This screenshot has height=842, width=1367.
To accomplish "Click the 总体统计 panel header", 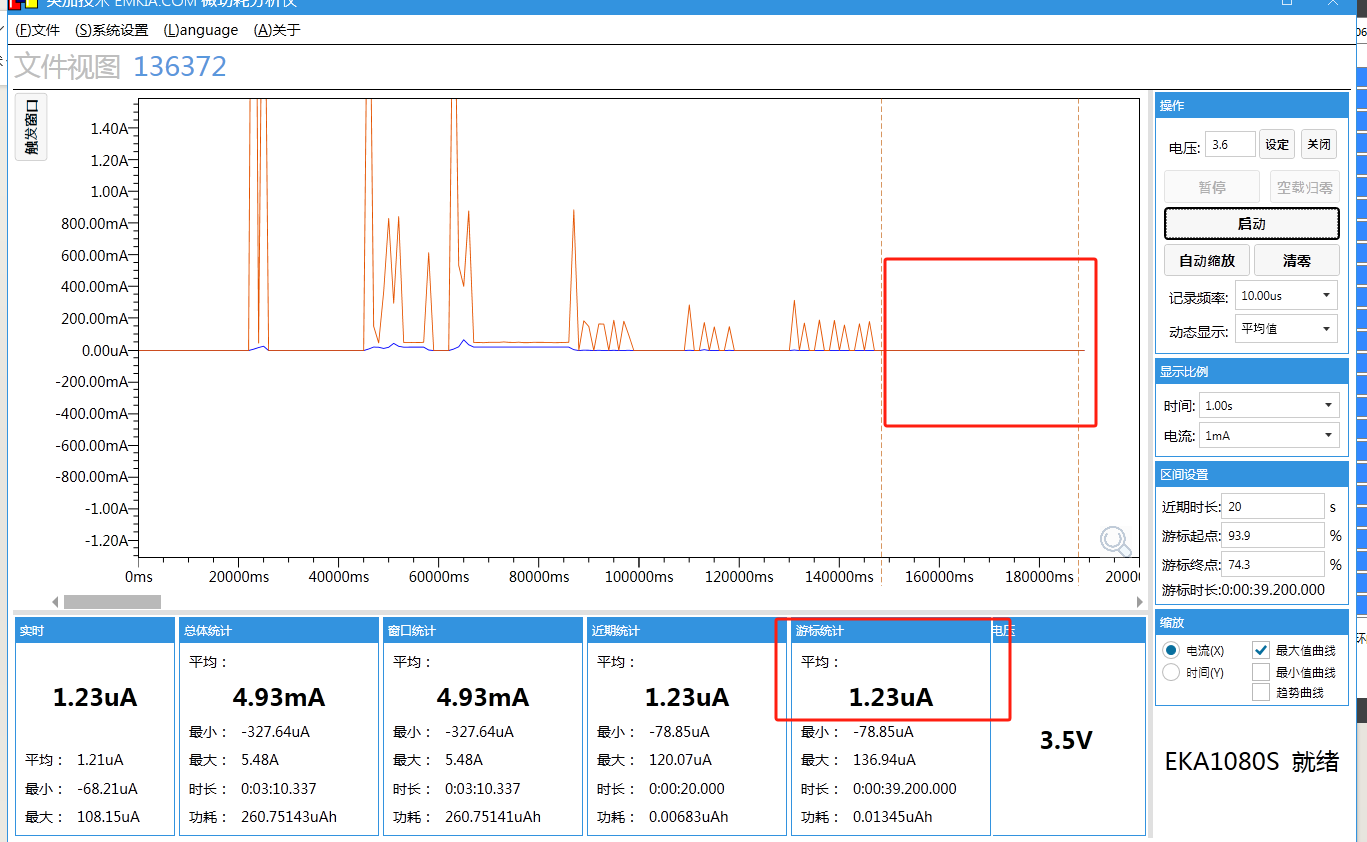I will coord(279,631).
